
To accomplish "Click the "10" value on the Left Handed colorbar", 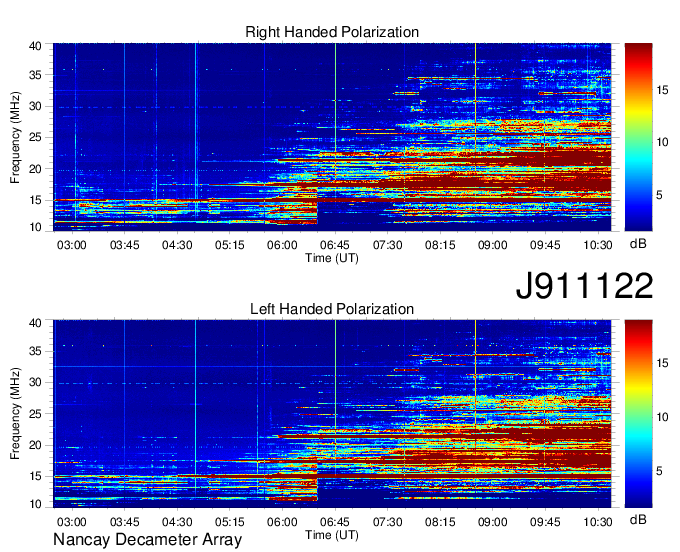I will tap(662, 417).
